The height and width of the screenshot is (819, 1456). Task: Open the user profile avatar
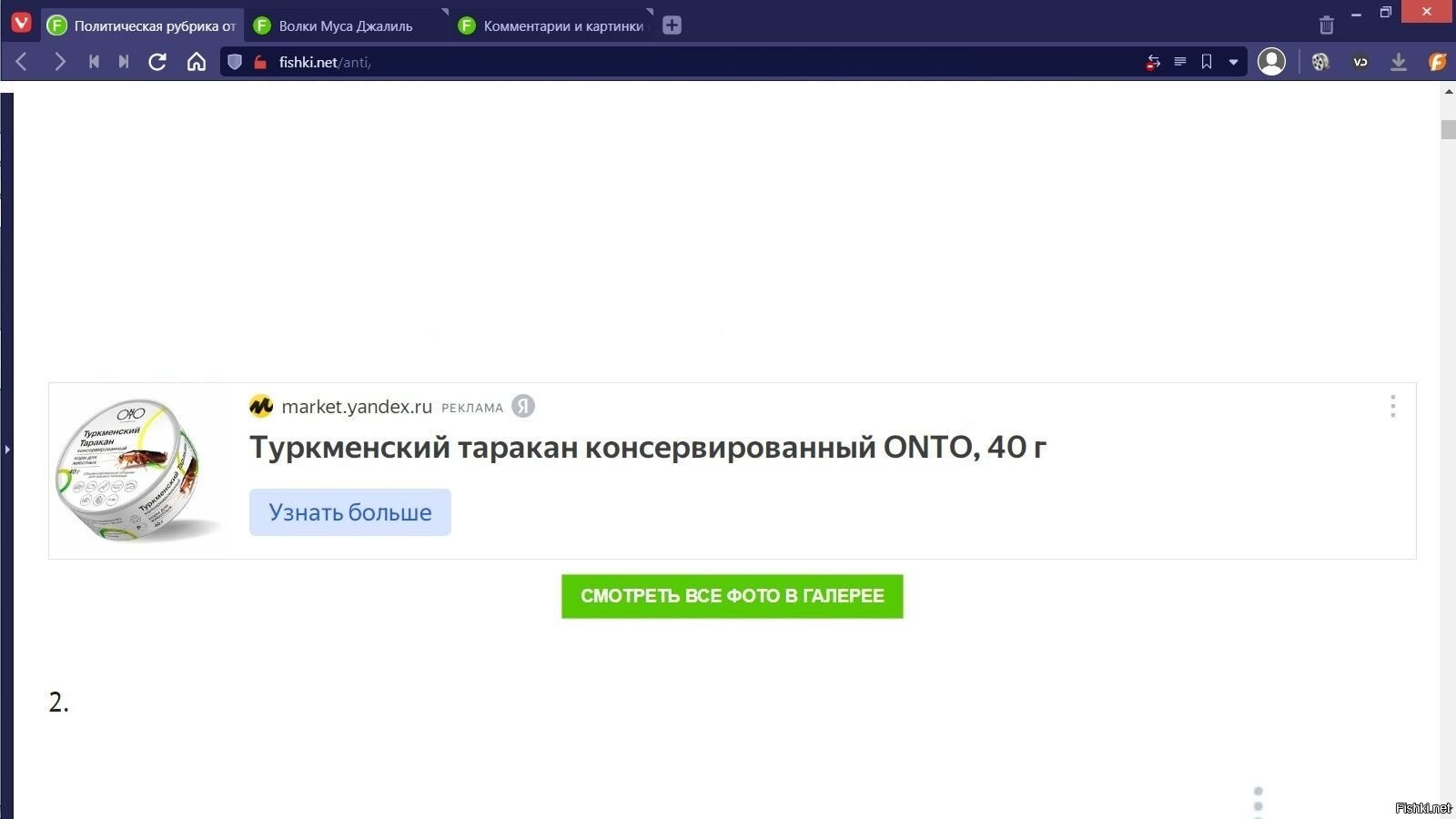1271,62
